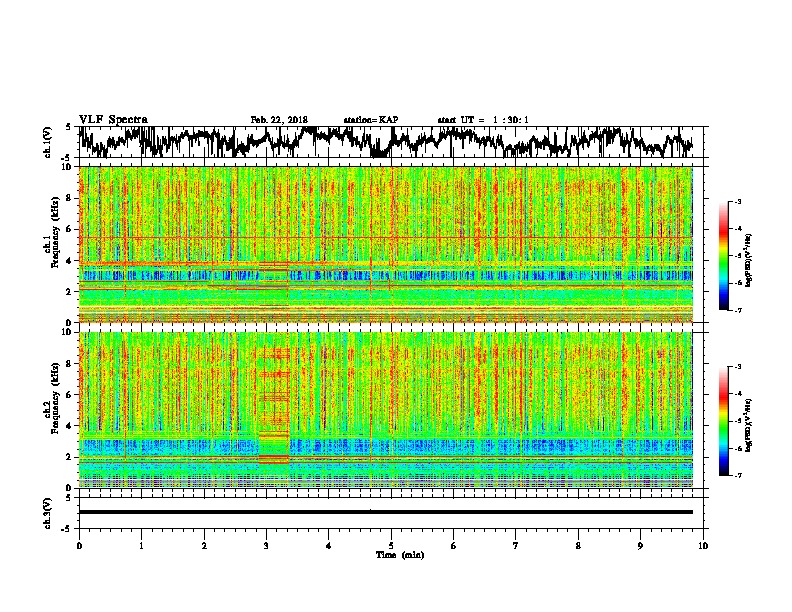Click the ch.1 spectrogram panel

pyautogui.click(x=386, y=244)
